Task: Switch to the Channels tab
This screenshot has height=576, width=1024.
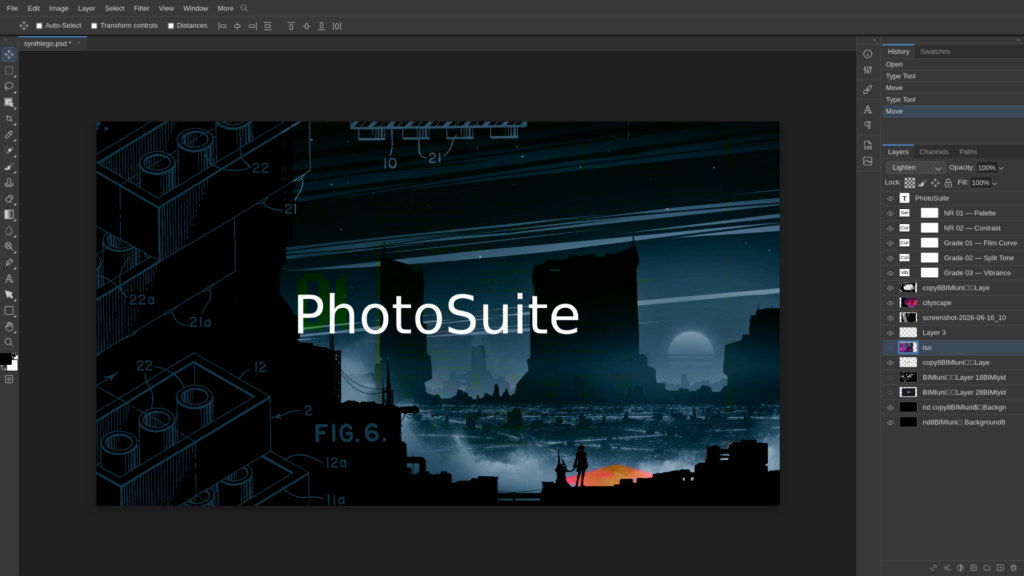Action: [x=933, y=152]
